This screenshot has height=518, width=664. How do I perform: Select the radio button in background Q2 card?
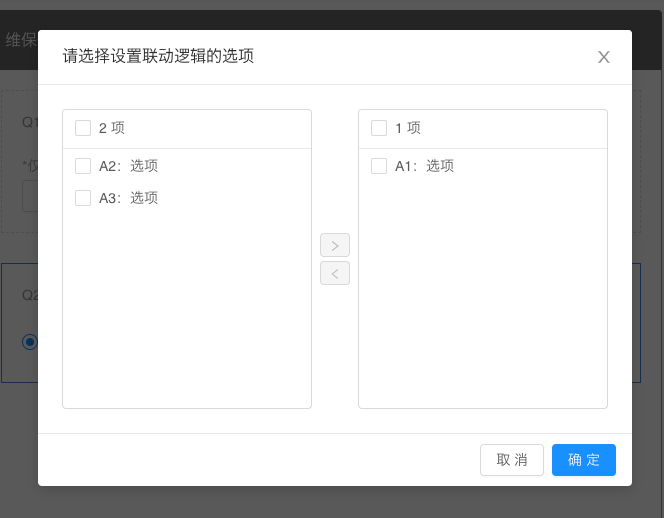(30, 342)
